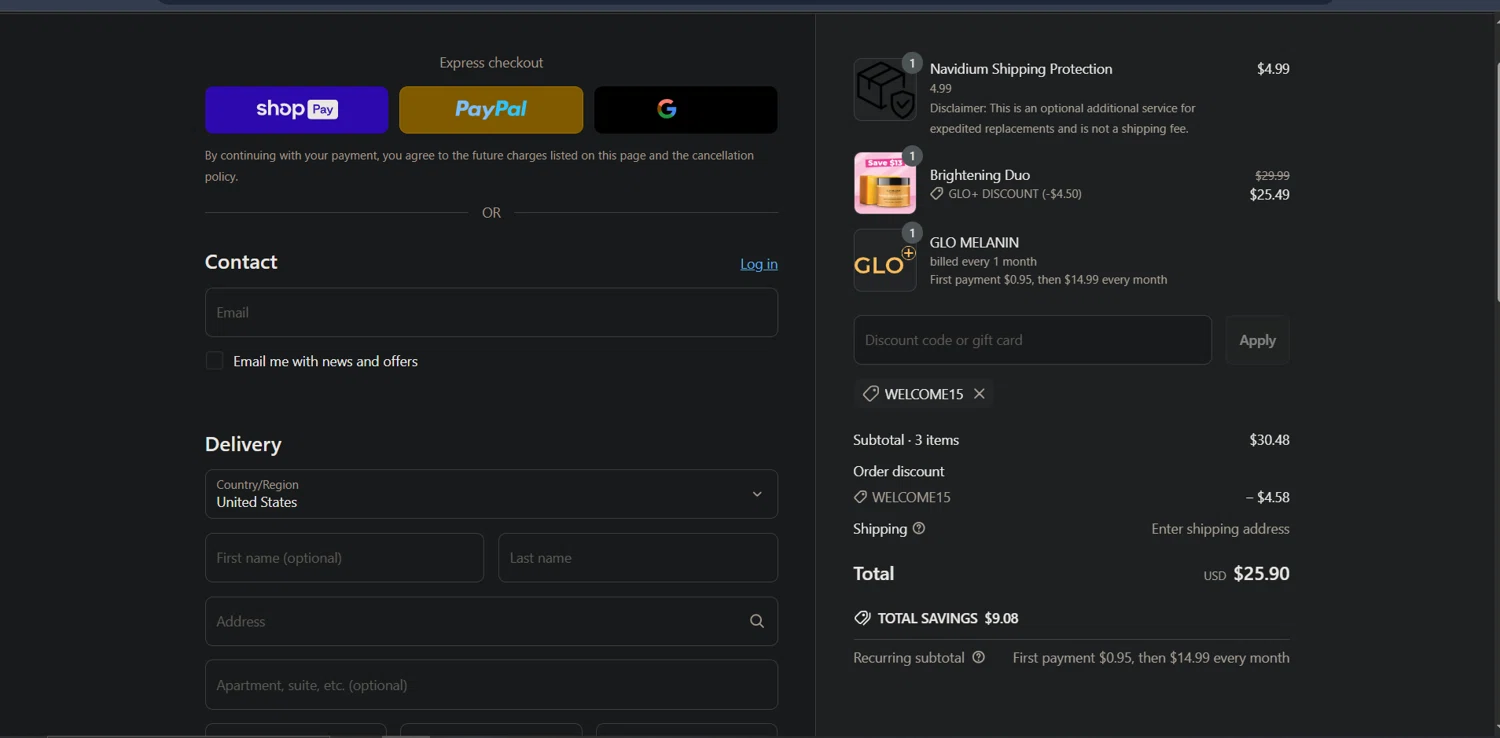Screen dimensions: 1500x738
Task: Pay with PayPal express button
Action: click(491, 109)
